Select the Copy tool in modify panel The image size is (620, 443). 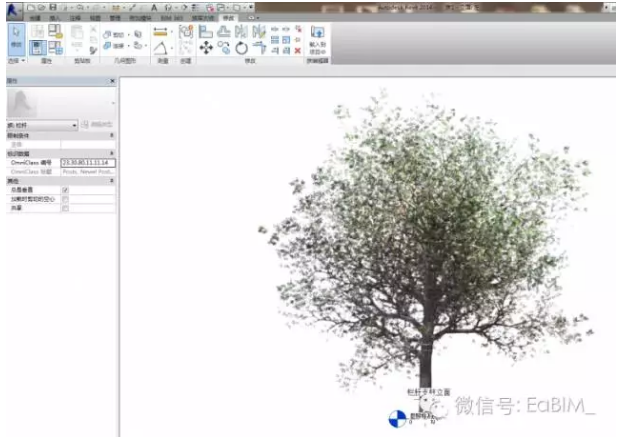[x=224, y=48]
